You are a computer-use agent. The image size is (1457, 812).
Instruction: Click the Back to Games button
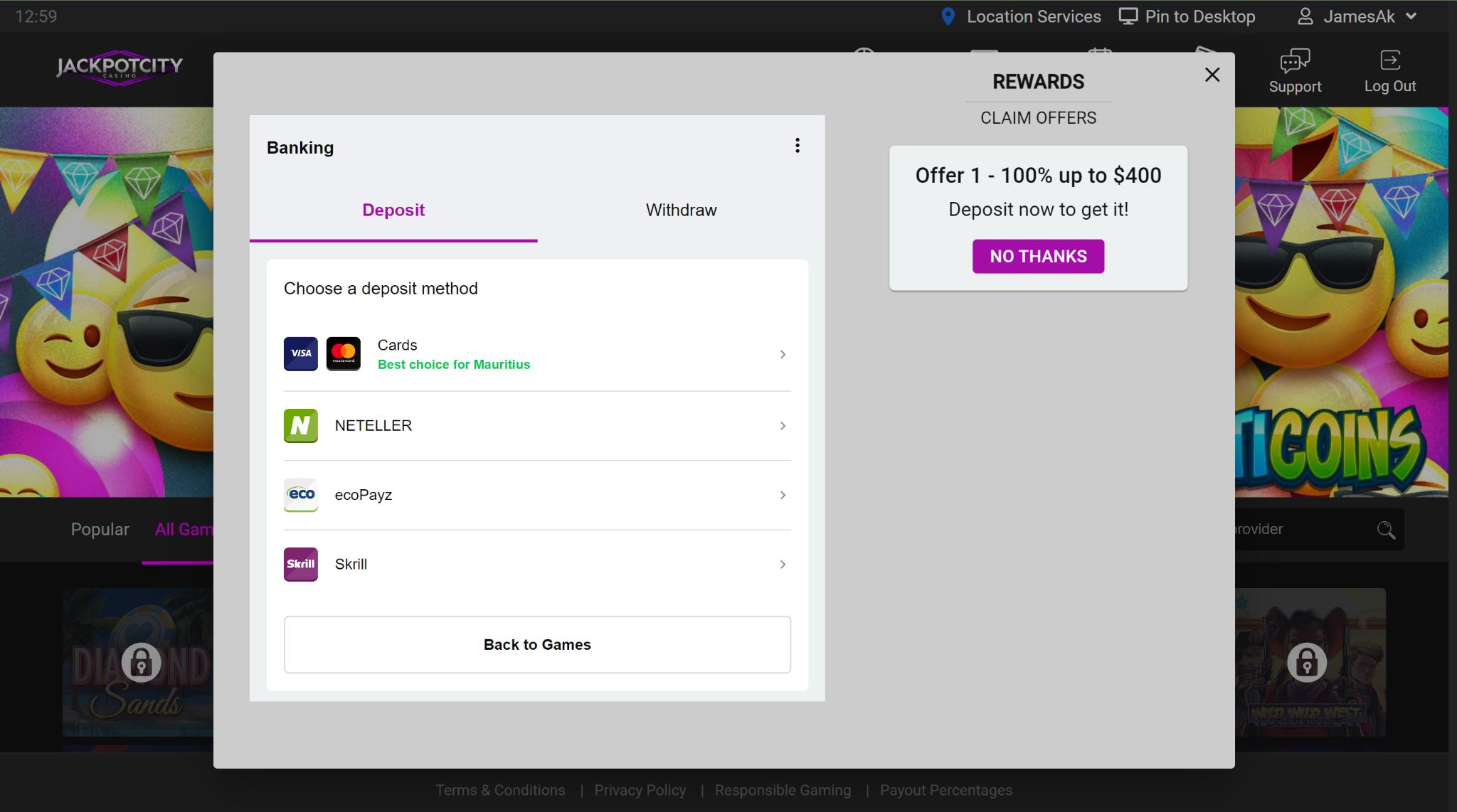(x=537, y=645)
